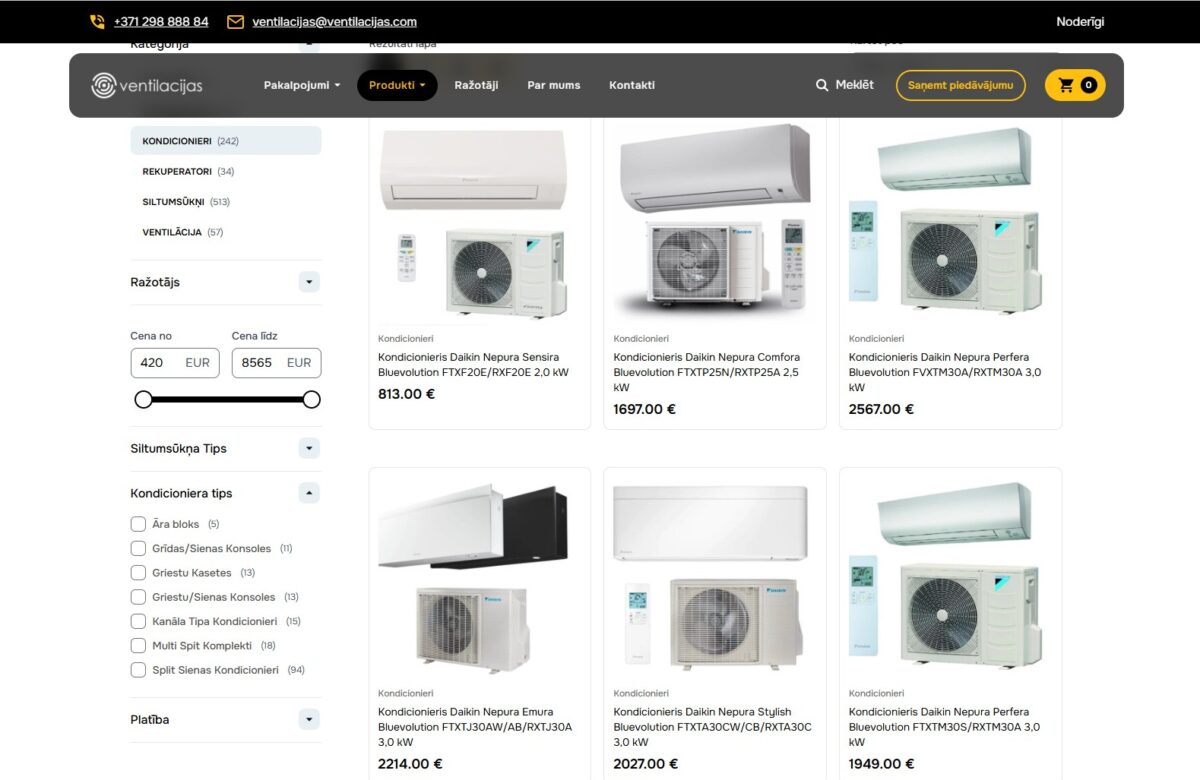1200x780 pixels.
Task: Click the Cena no label
Action: tap(151, 336)
